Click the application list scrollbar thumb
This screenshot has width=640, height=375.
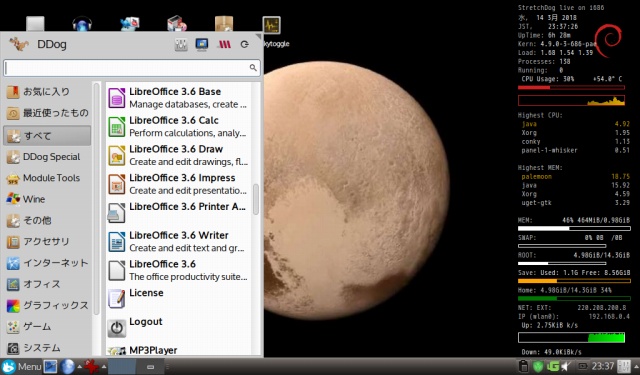[256, 199]
